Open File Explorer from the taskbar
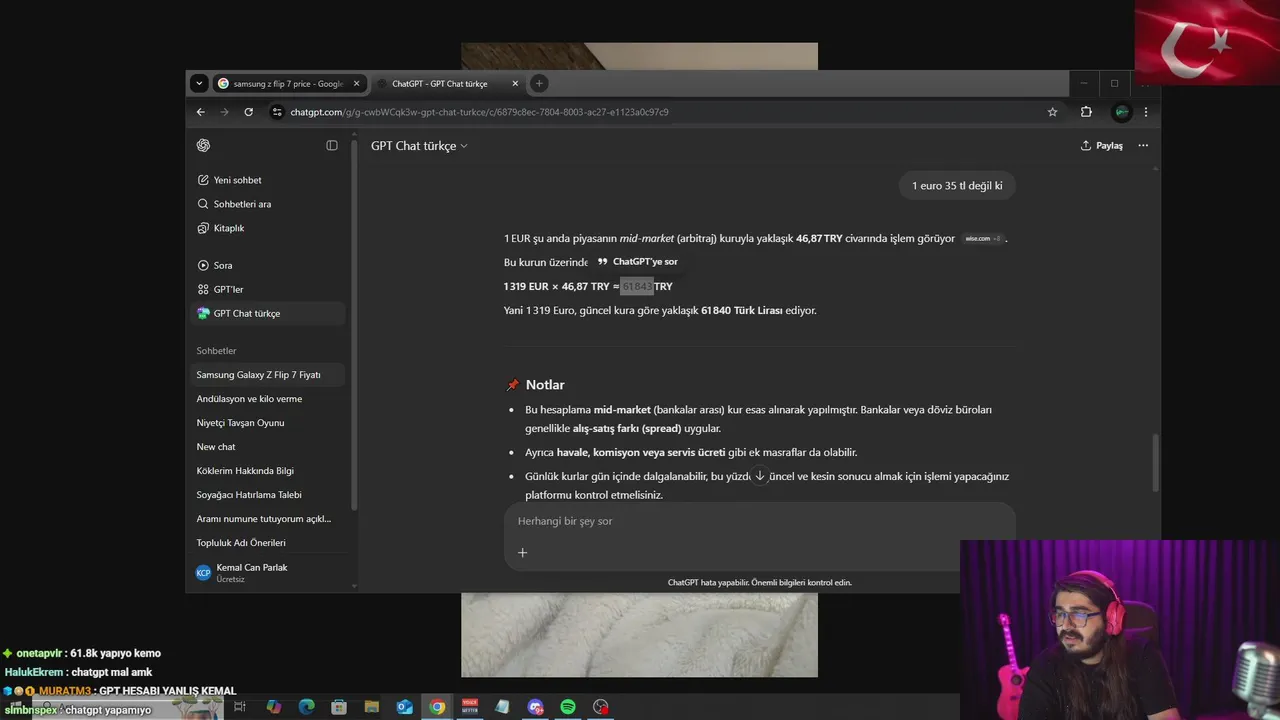This screenshot has width=1280, height=720. [x=372, y=707]
